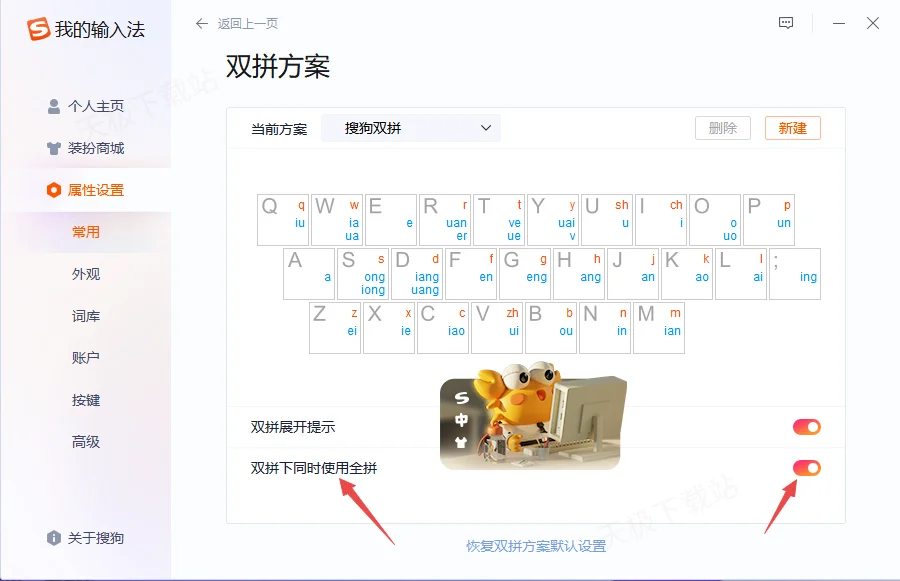Viewport: 900px width, 581px height.
Task: Click 恢复双拼方案默认设置 link
Action: (x=535, y=546)
